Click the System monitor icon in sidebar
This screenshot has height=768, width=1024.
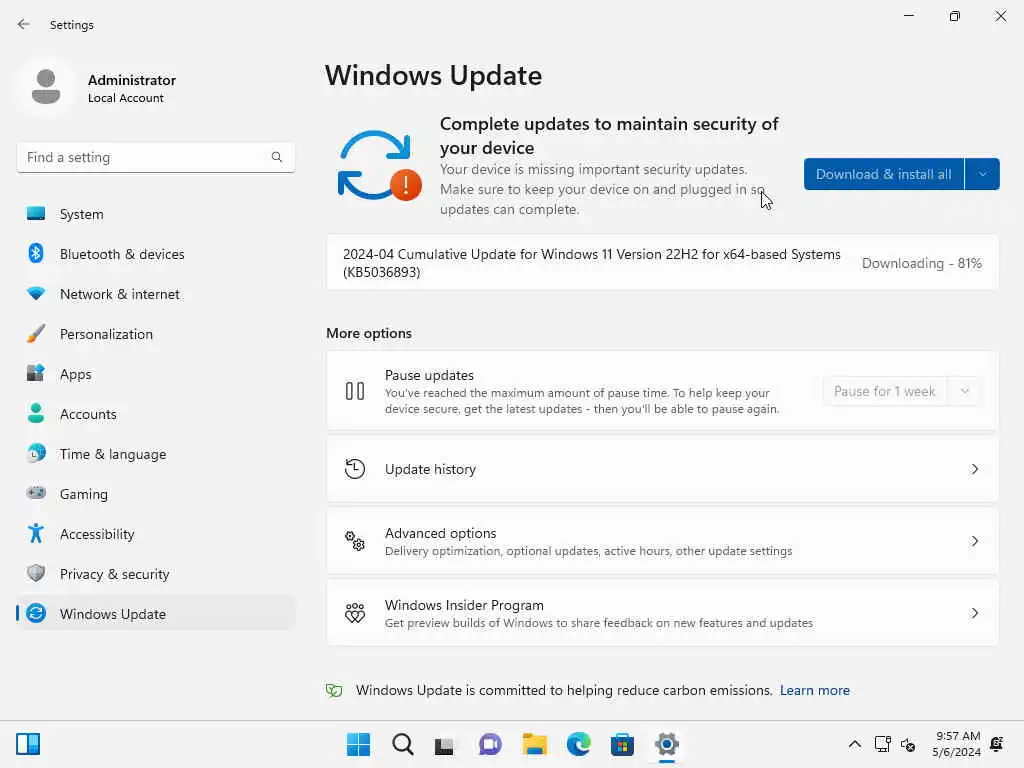coord(36,214)
